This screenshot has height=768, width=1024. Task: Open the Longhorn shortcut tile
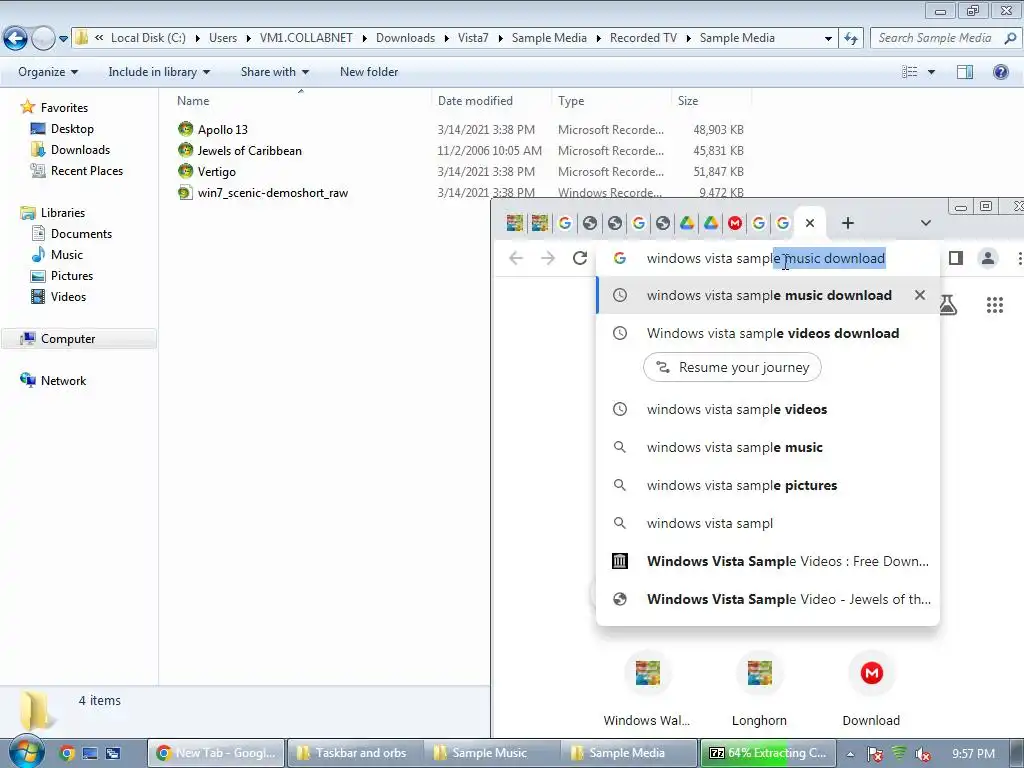pos(759,689)
